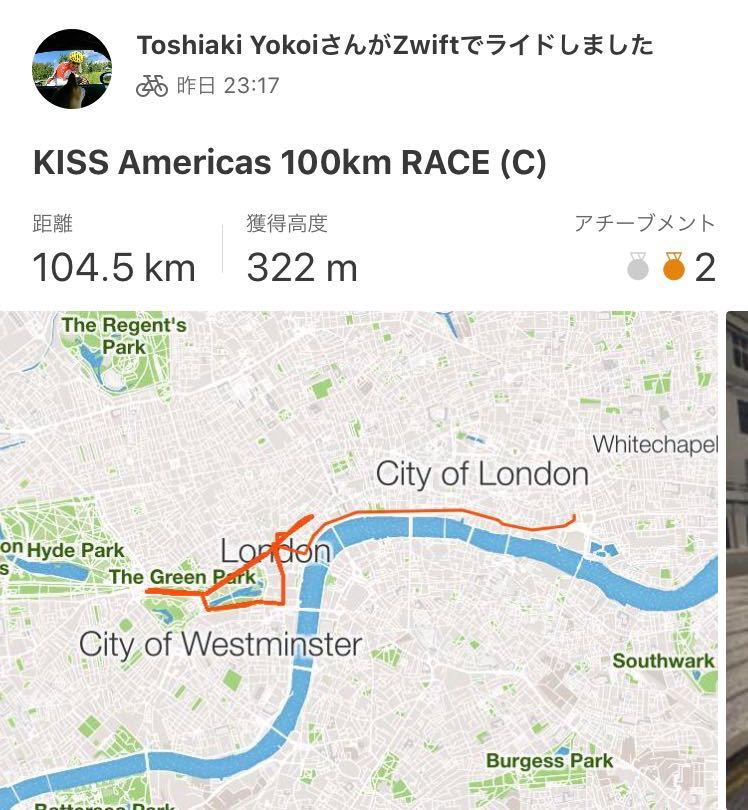The width and height of the screenshot is (748, 810).
Task: Tap the アチーブメント achievements label
Action: [645, 223]
